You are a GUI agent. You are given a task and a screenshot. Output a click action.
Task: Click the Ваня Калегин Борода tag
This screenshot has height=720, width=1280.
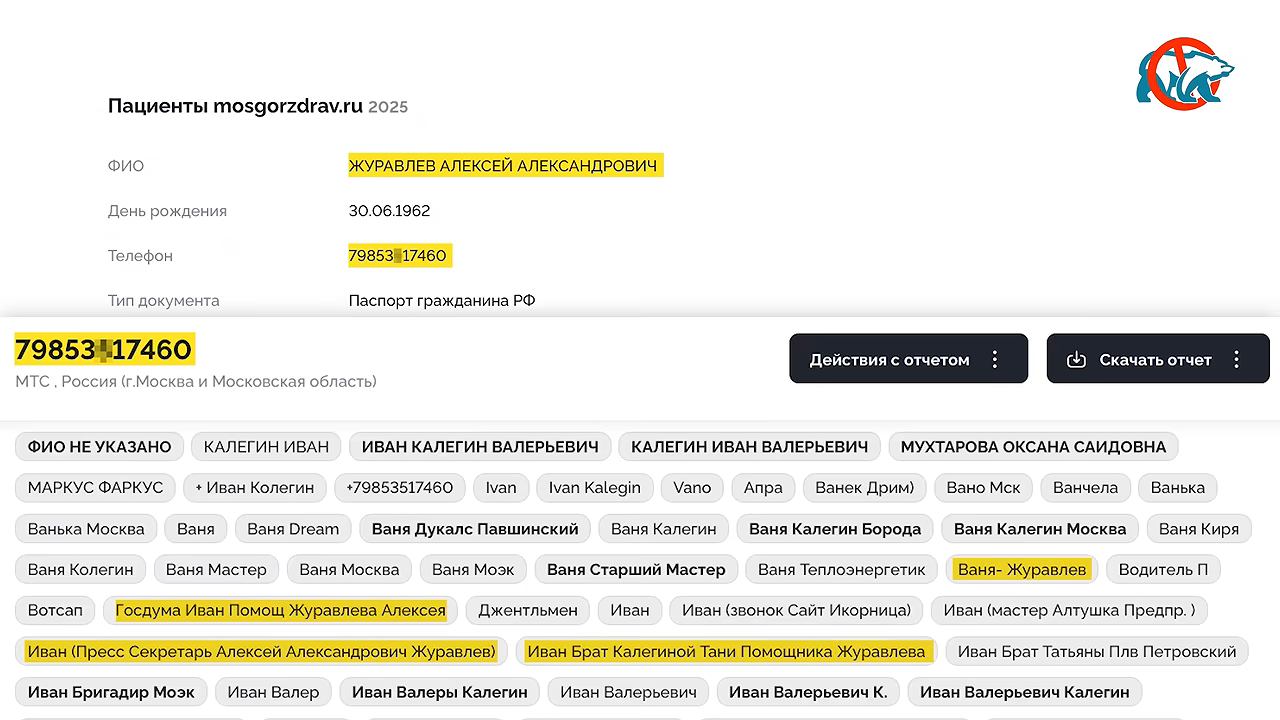point(835,529)
